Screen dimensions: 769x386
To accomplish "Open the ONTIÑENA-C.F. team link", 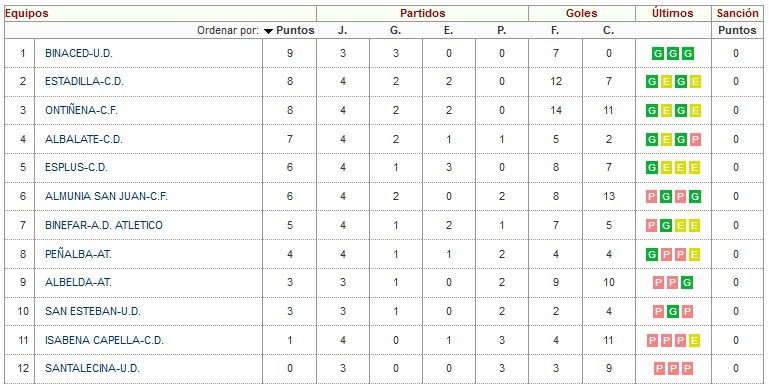I will (x=81, y=111).
